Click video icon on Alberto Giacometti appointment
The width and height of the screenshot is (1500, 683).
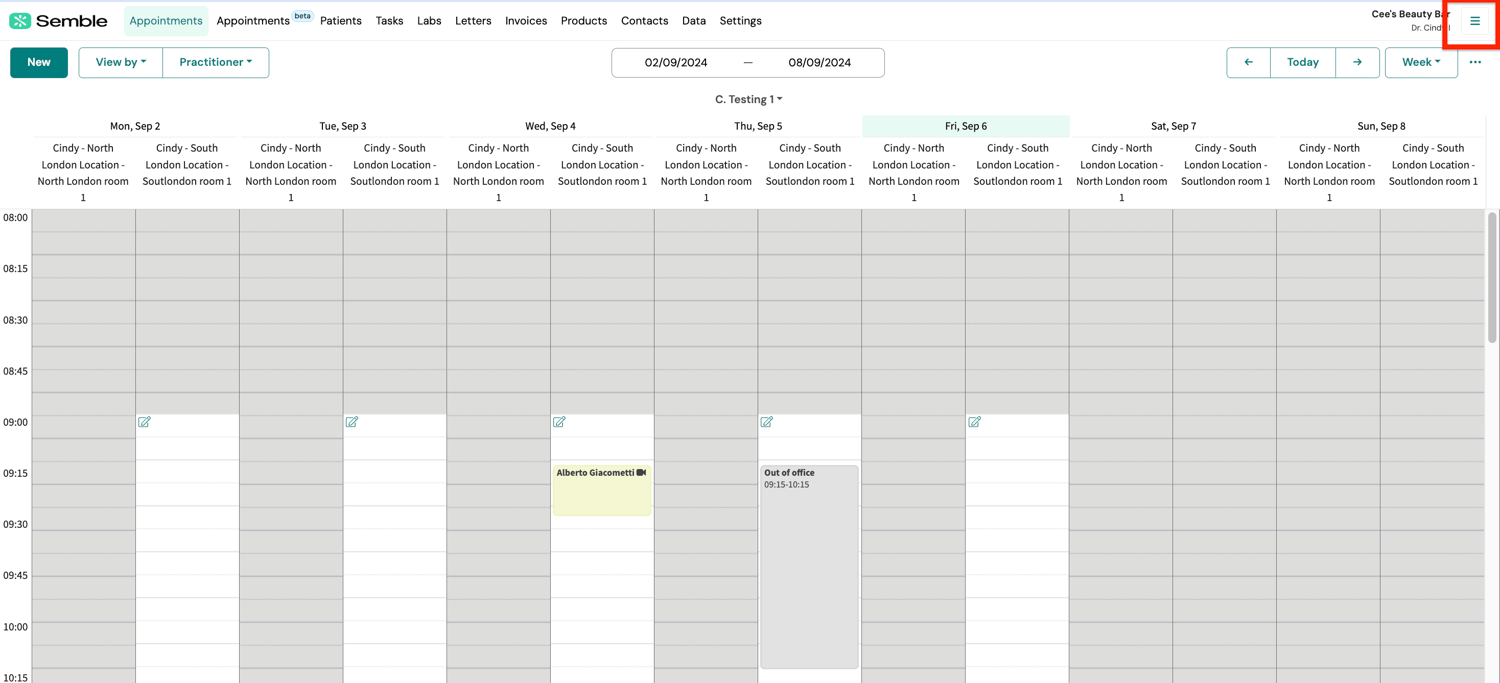point(641,473)
